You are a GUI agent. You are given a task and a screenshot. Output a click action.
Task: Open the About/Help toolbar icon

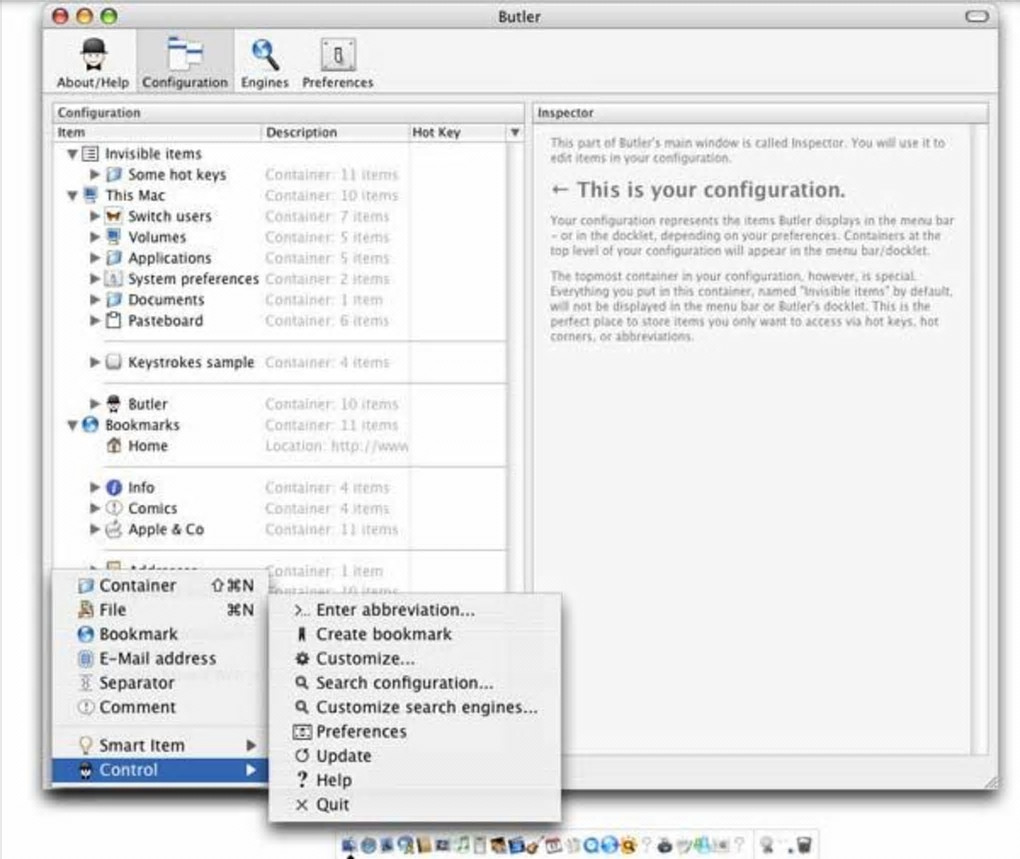93,62
